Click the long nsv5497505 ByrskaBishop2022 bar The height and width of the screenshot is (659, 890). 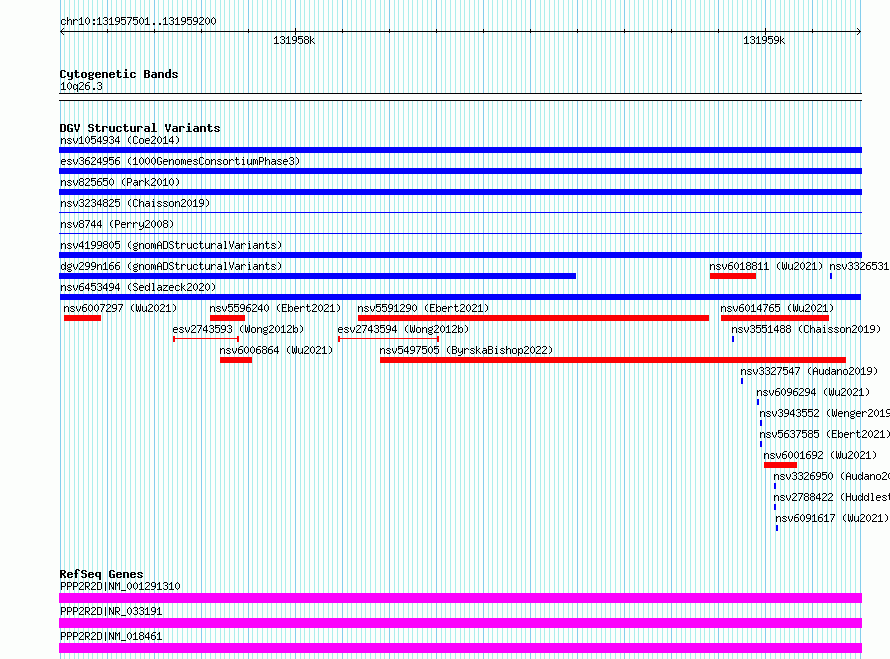click(612, 360)
